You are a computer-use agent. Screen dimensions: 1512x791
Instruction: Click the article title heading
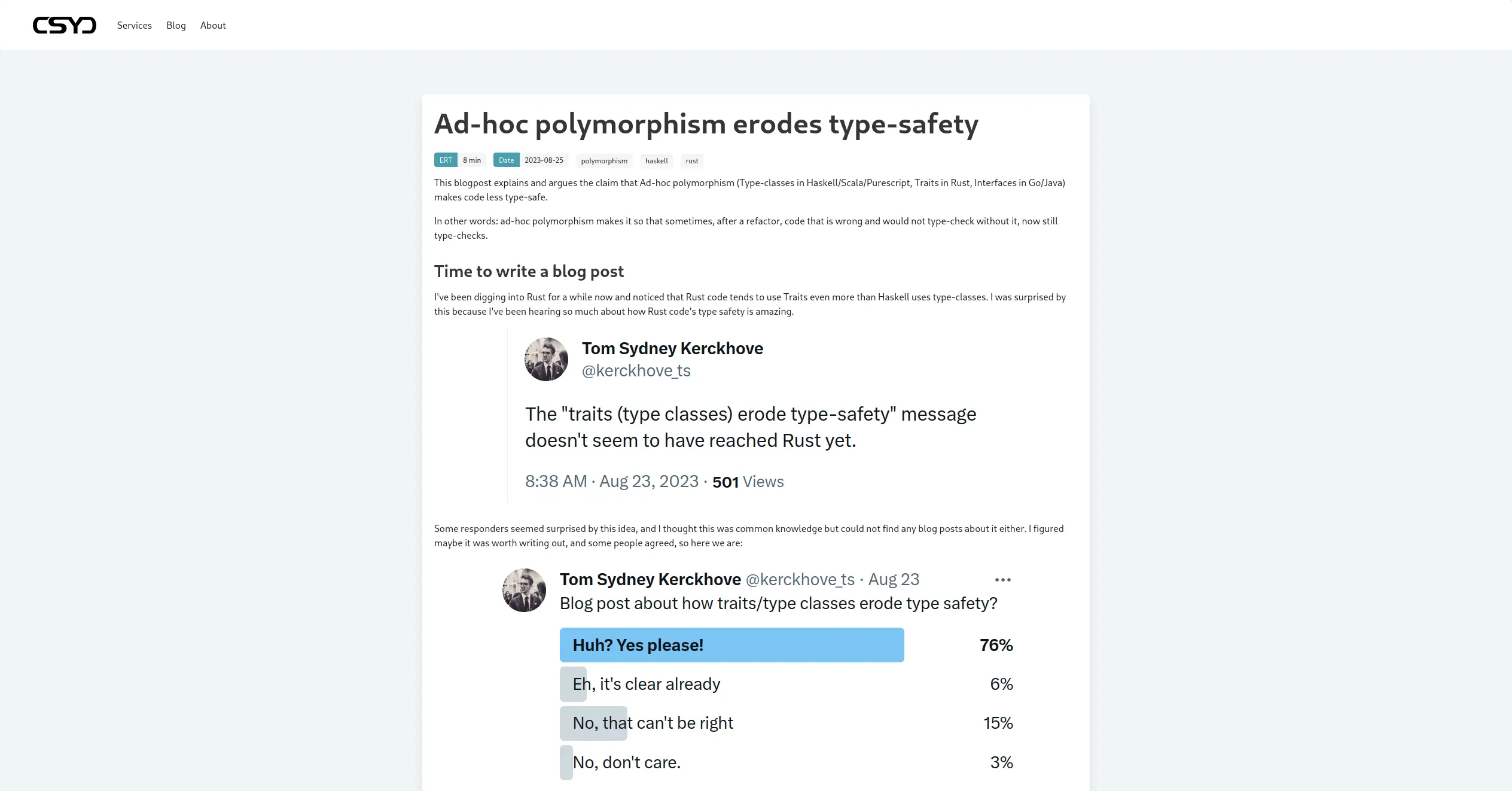pyautogui.click(x=706, y=124)
